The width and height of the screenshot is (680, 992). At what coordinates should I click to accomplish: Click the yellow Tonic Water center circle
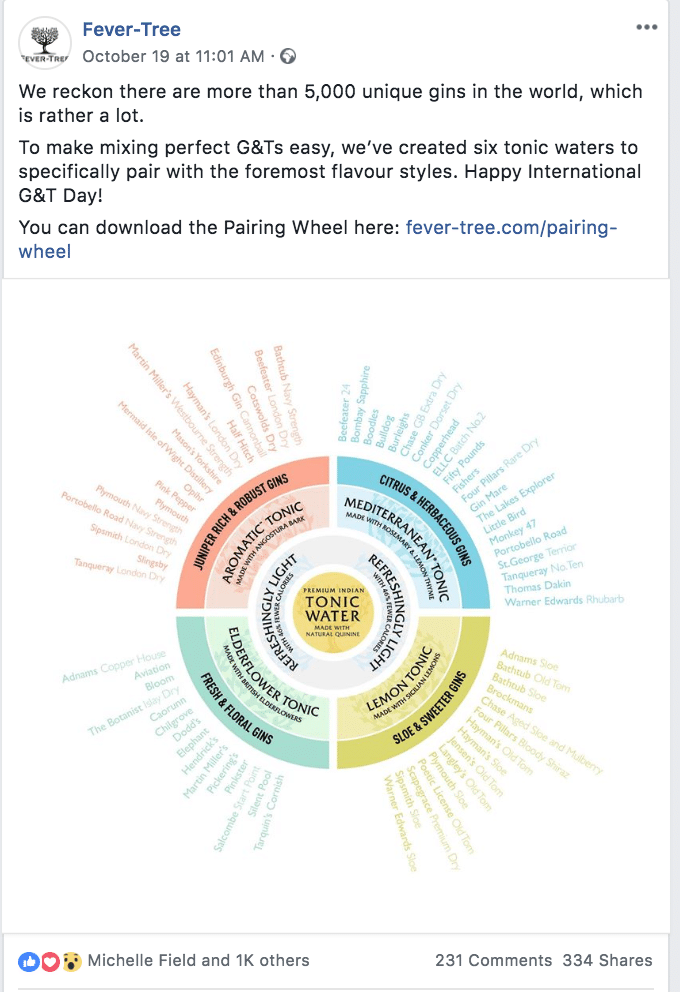(332, 610)
